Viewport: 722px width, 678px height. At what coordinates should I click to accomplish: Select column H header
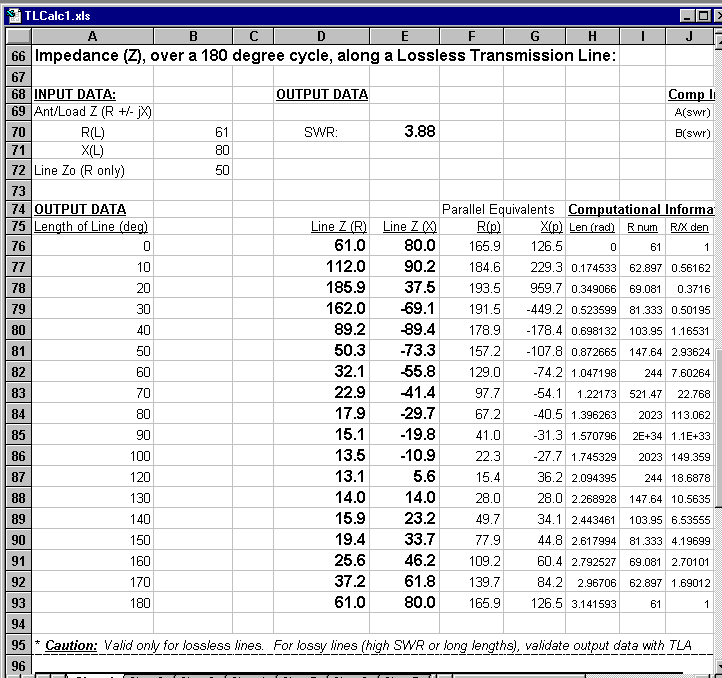click(x=593, y=36)
